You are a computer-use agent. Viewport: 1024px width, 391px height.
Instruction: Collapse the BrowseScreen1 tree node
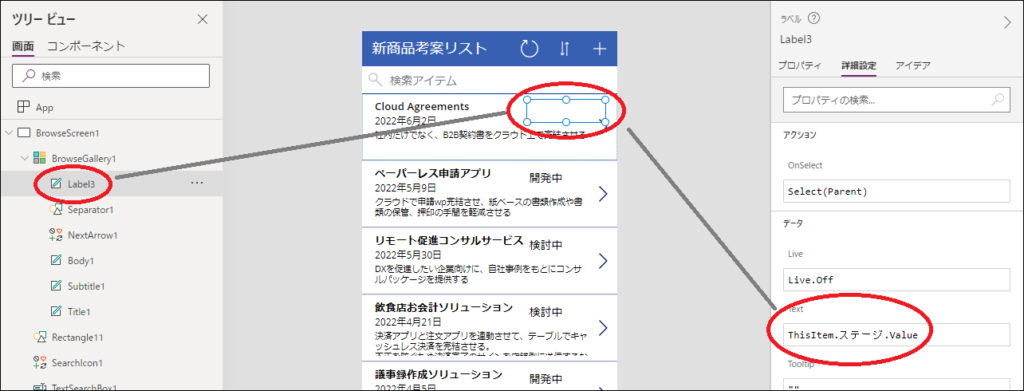coord(8,133)
